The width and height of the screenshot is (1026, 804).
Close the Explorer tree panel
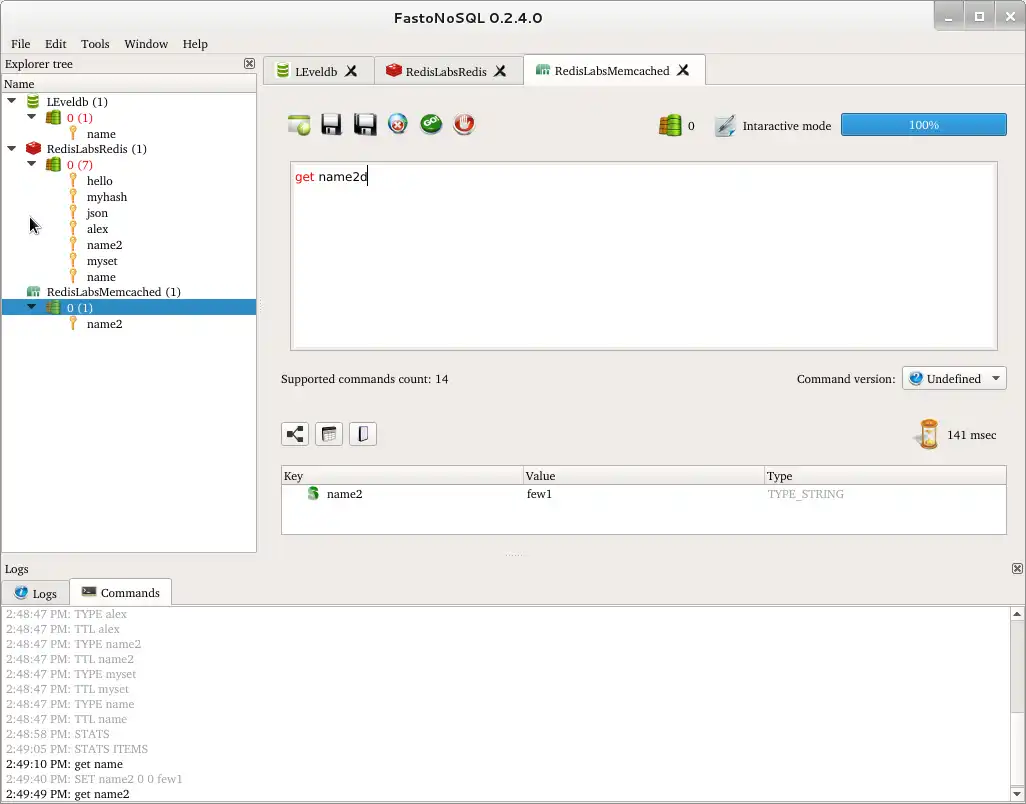coord(249,63)
